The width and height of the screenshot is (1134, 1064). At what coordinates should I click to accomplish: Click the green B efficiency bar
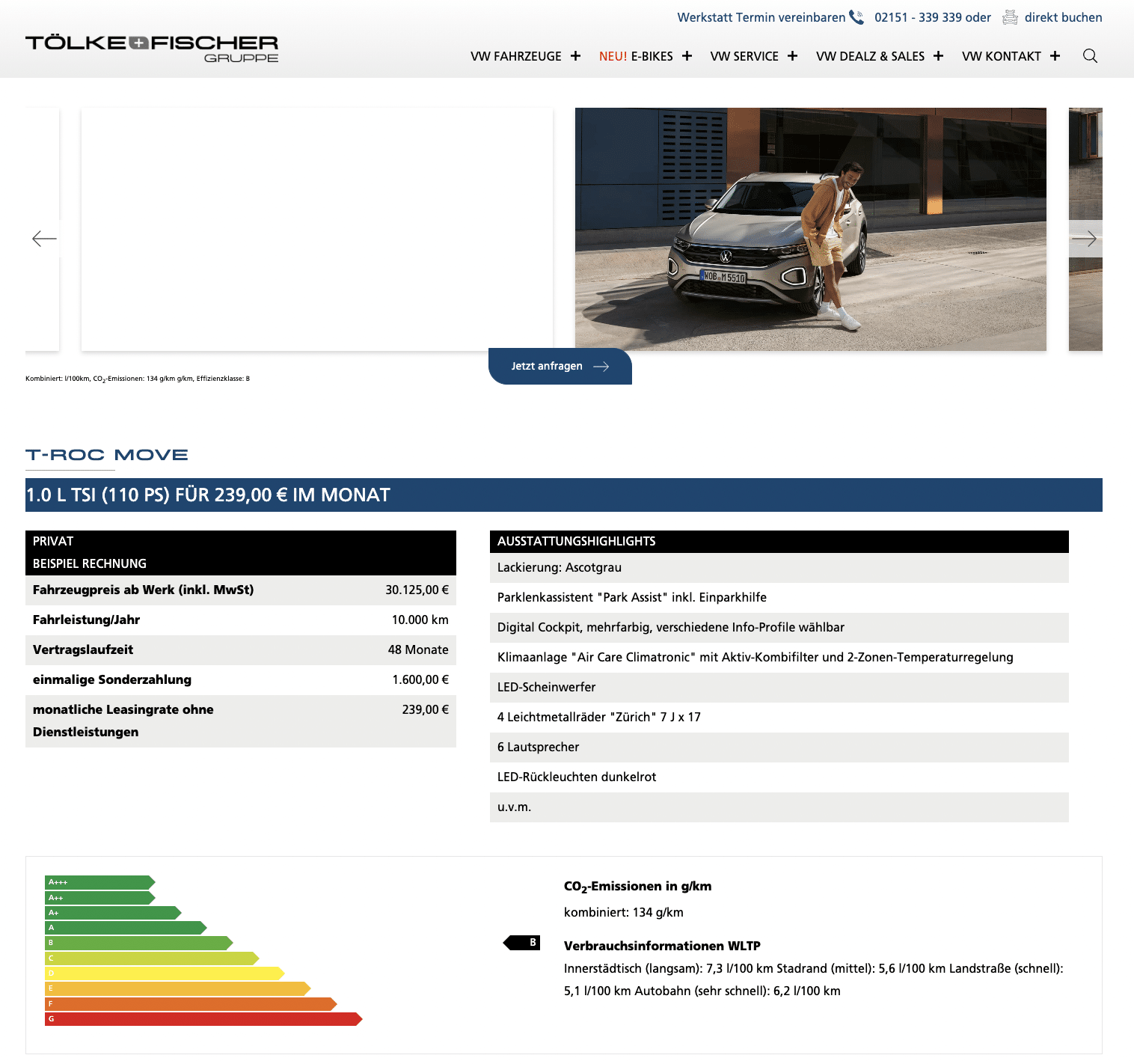click(138, 943)
